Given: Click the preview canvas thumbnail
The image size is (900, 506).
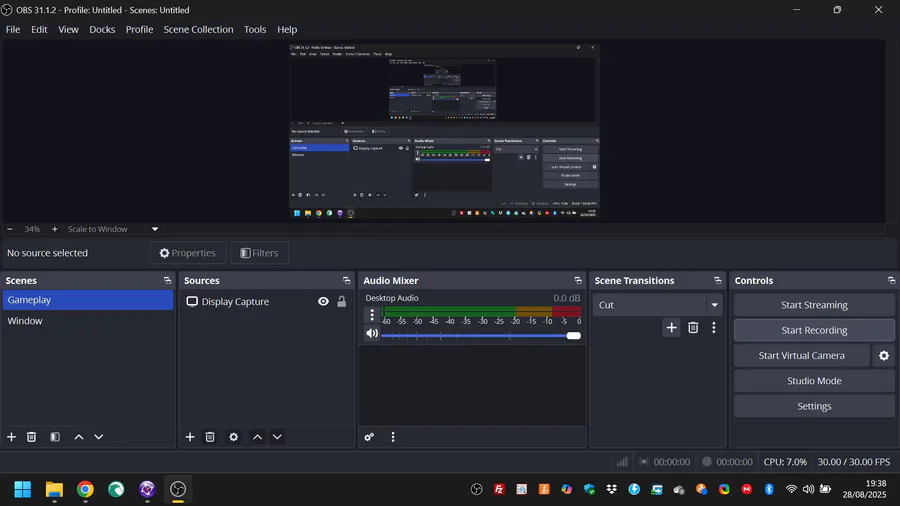Looking at the screenshot, I should point(444,131).
